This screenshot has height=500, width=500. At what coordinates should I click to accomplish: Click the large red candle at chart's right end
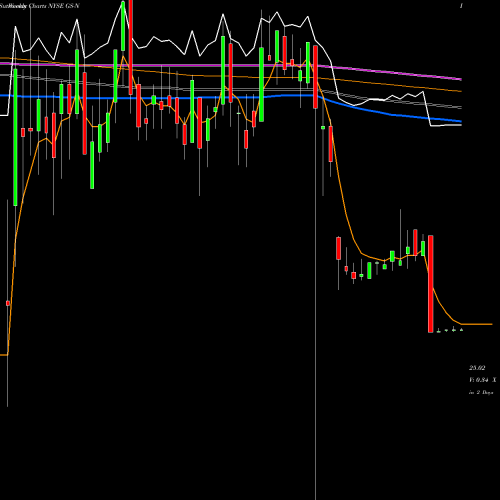431,284
